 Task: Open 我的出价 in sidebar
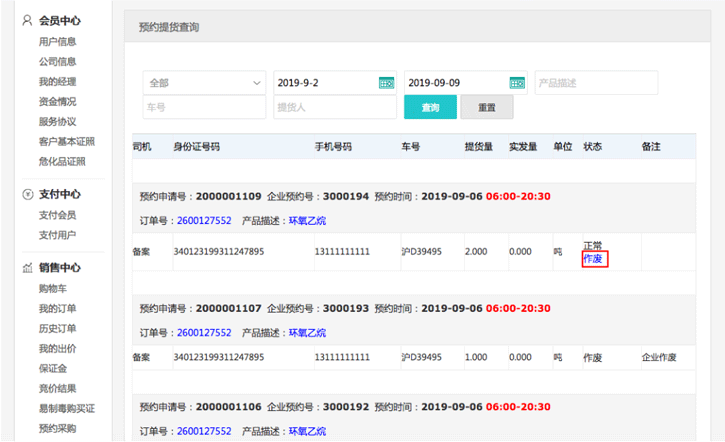57,349
